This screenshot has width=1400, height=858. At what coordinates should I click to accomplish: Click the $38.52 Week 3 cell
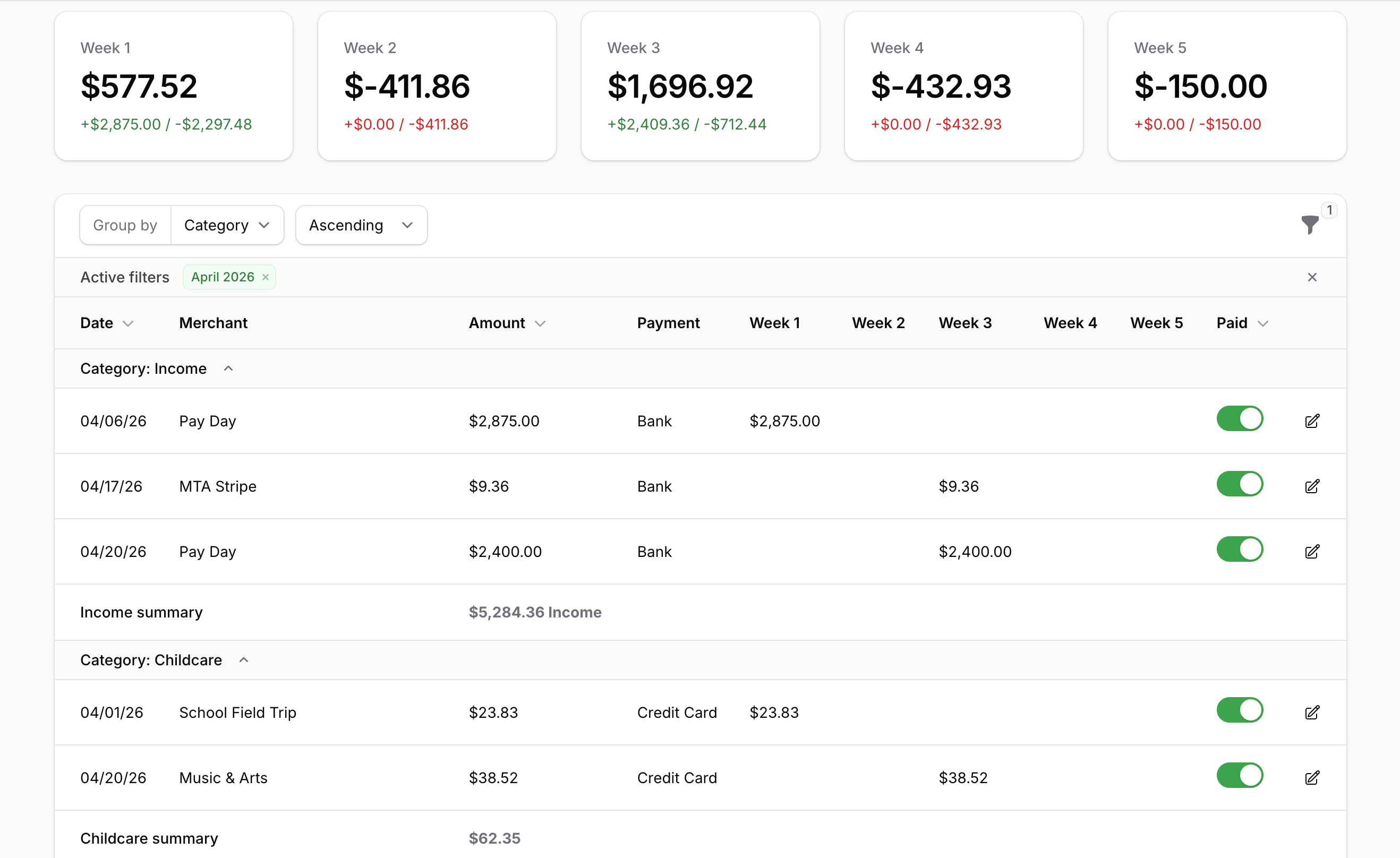click(963, 777)
